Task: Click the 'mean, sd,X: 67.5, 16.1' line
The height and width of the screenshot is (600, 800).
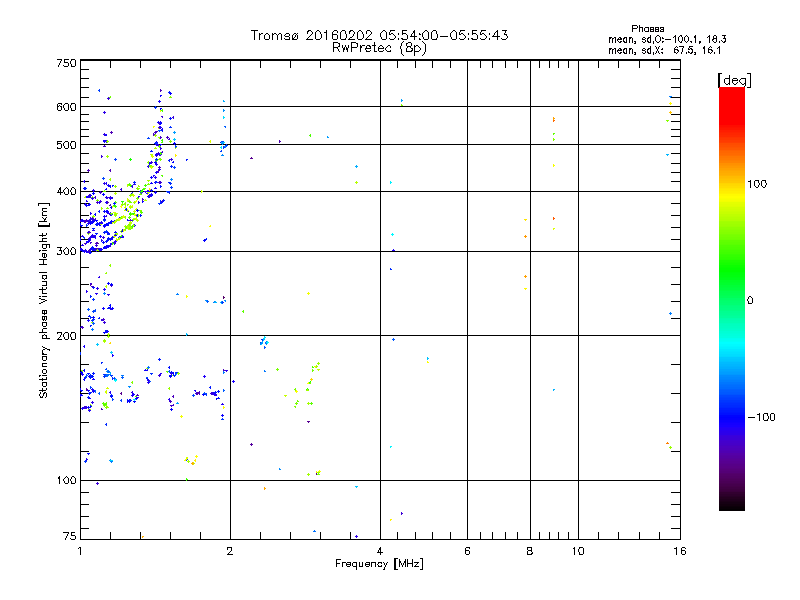Action: (x=665, y=51)
